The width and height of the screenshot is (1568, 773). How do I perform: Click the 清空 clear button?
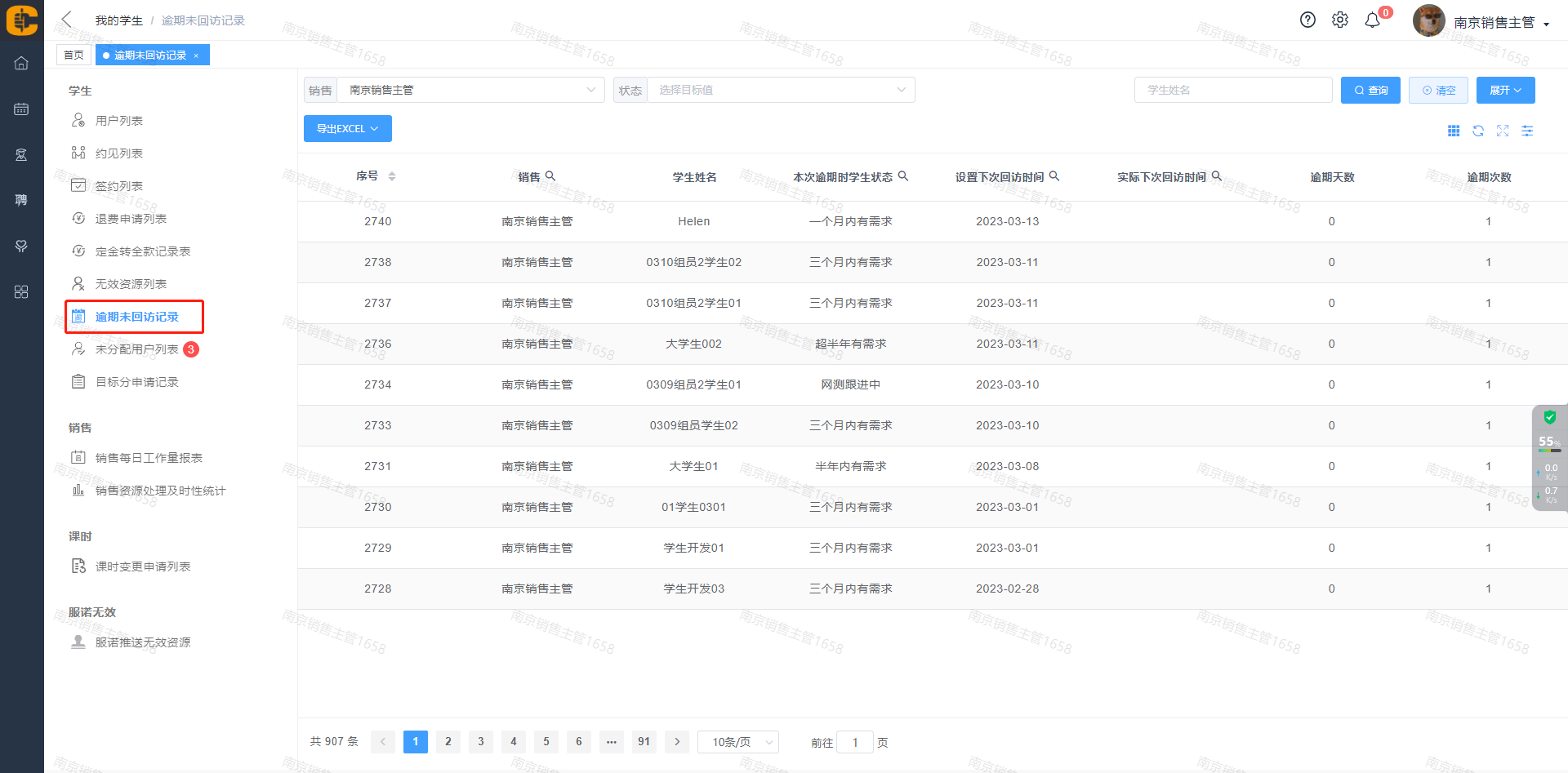click(1438, 90)
